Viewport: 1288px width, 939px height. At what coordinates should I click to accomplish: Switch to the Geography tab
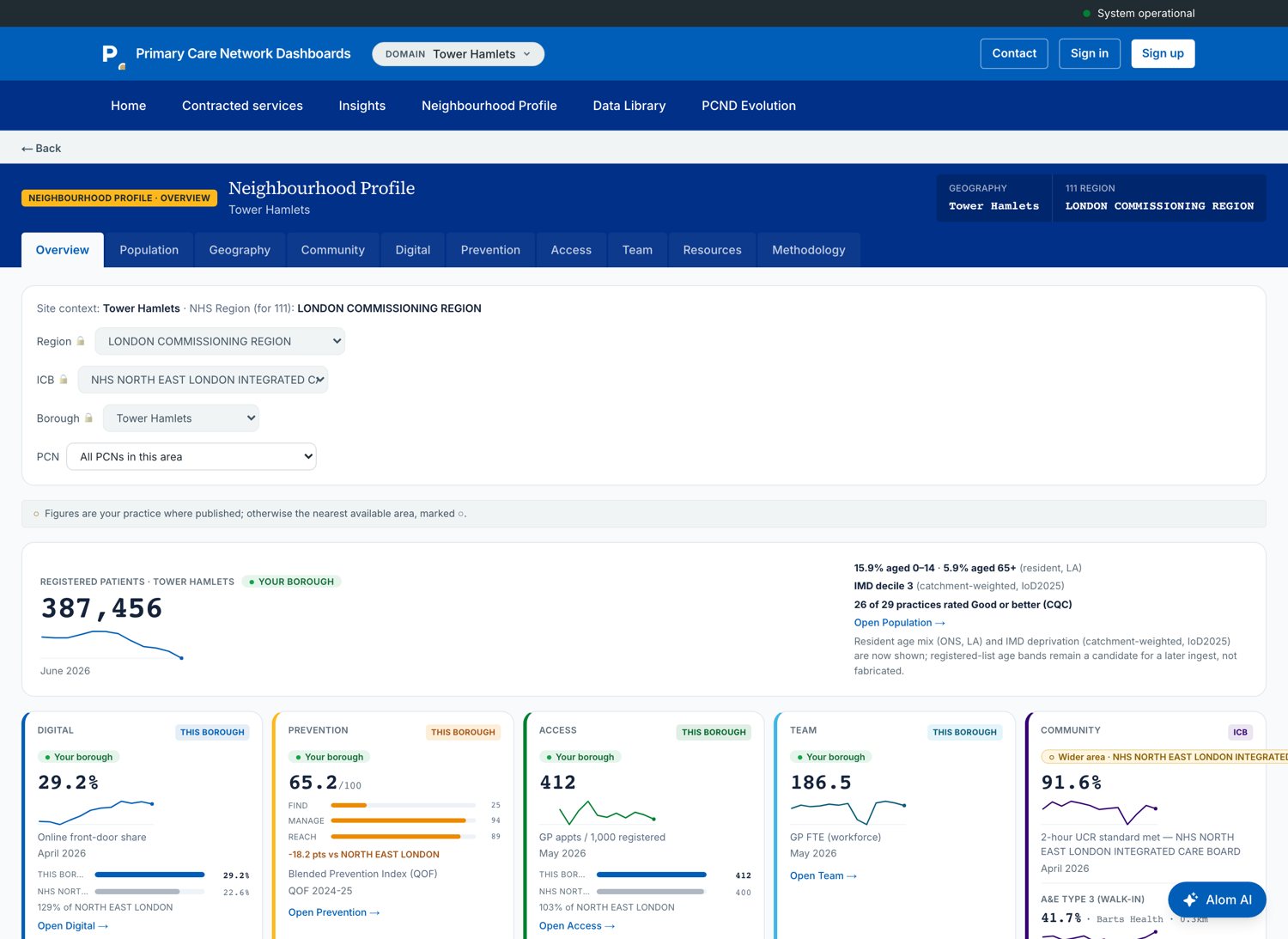pos(240,250)
